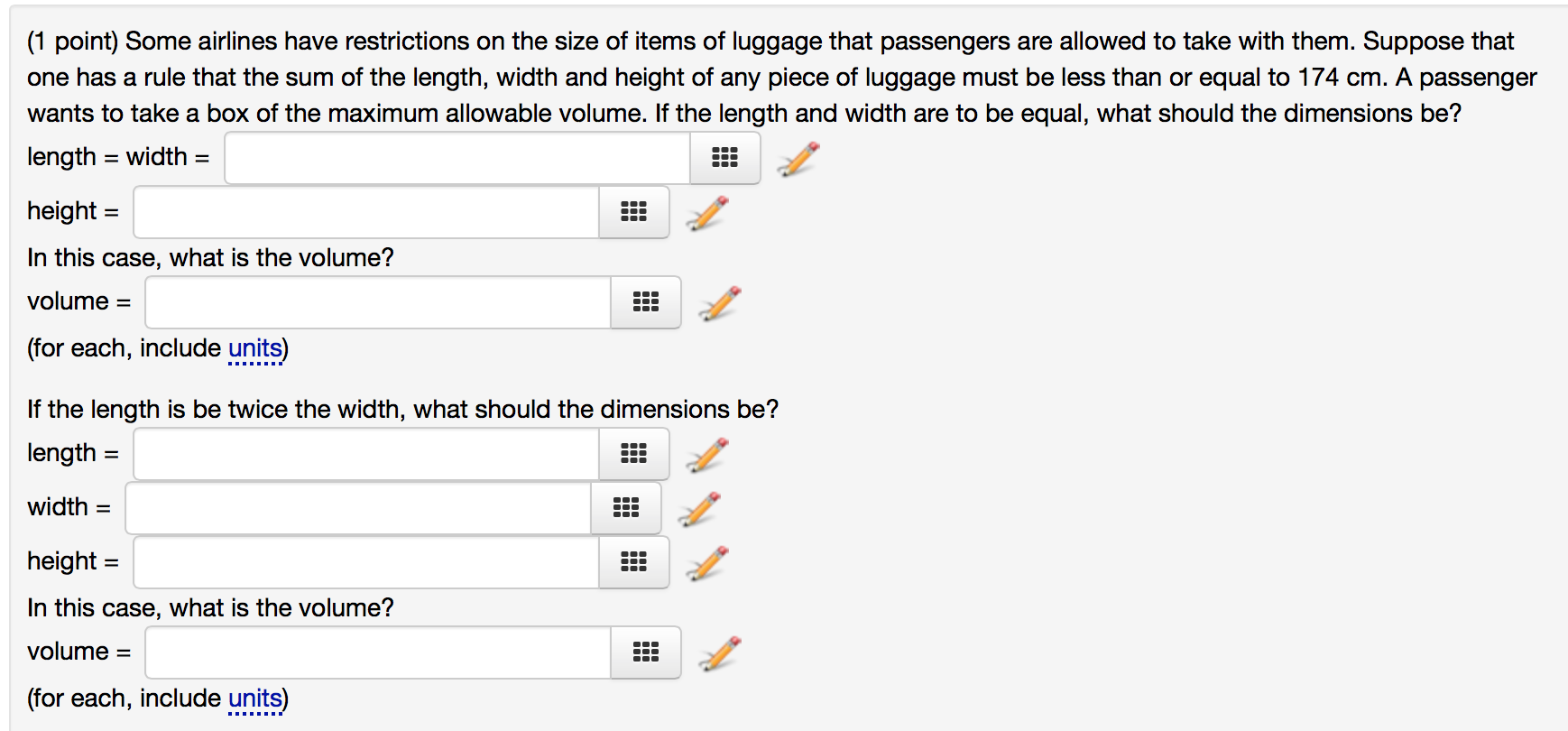This screenshot has width=1568, height=731.
Task: Click grid icon beside second height field
Action: click(633, 562)
